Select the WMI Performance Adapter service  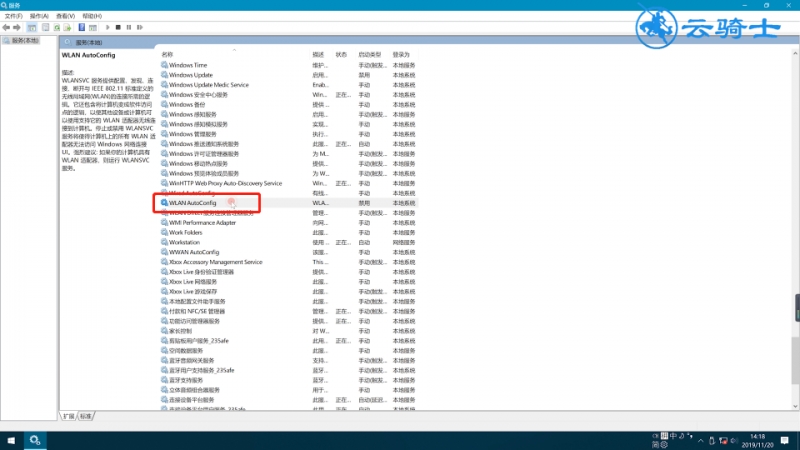tap(203, 223)
